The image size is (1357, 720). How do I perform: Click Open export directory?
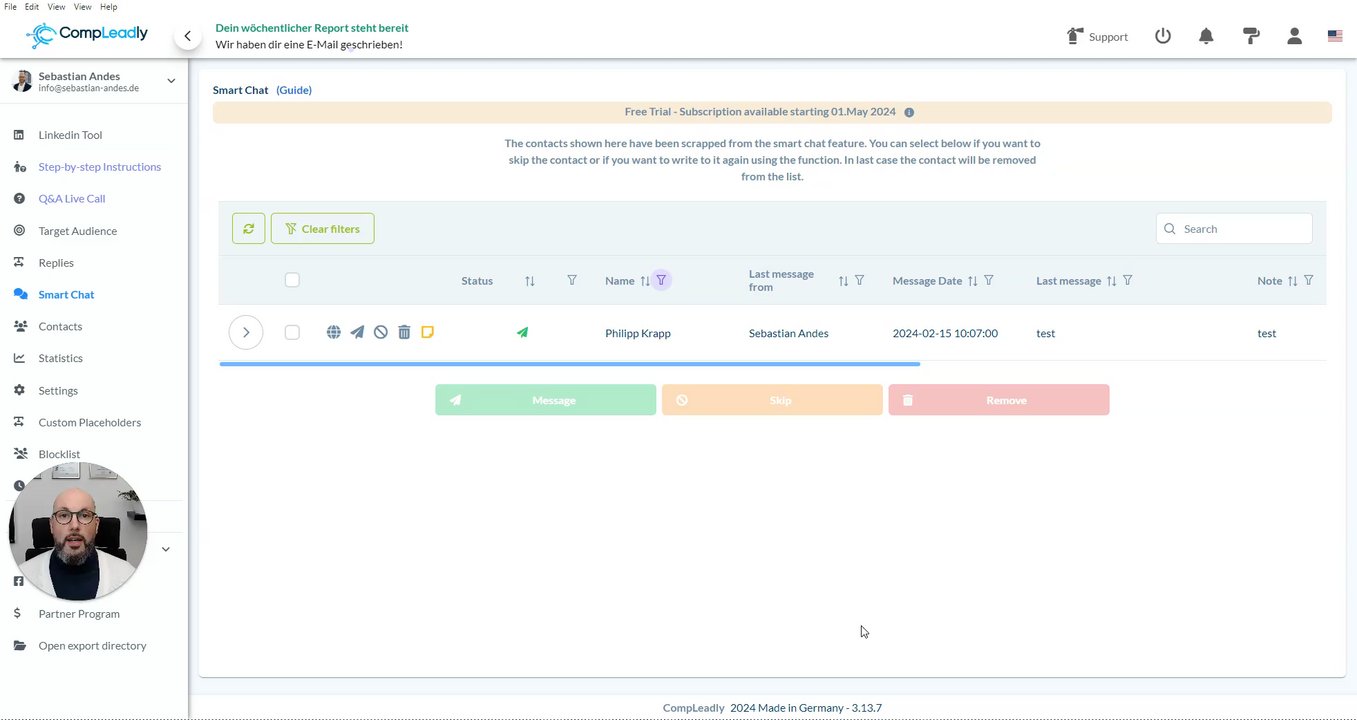pos(94,646)
